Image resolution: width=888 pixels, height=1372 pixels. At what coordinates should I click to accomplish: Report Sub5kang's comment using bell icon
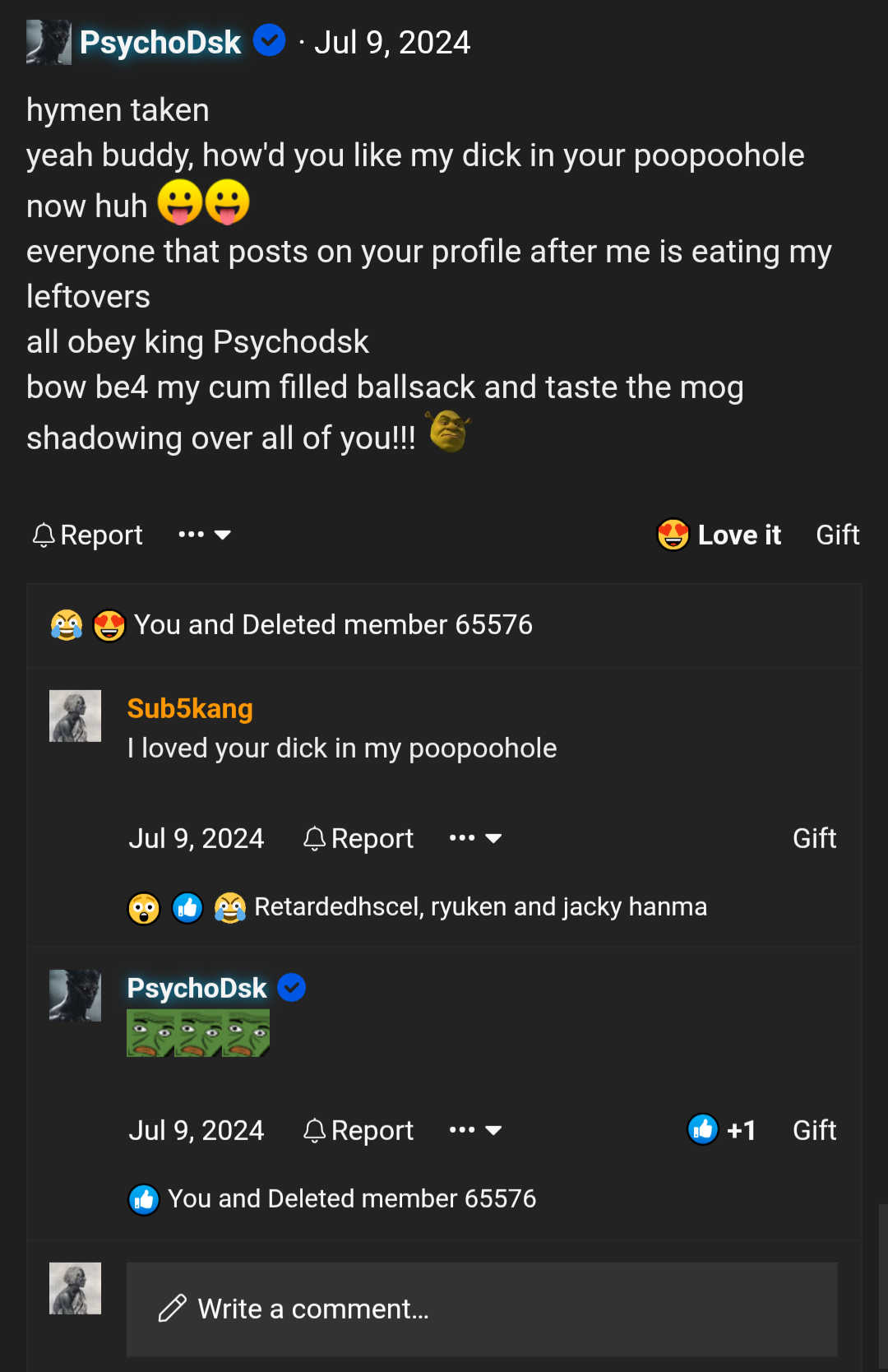click(x=358, y=839)
